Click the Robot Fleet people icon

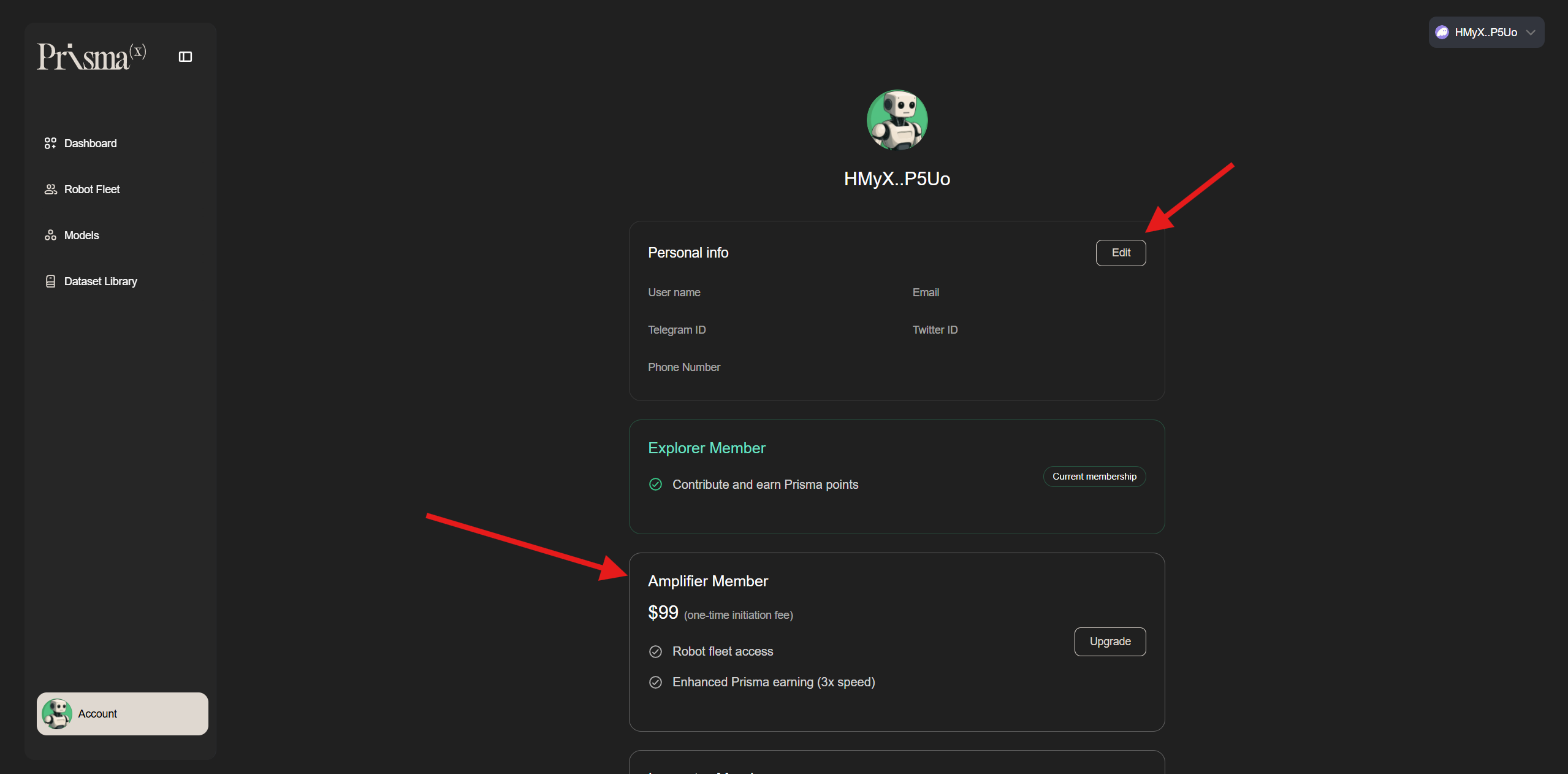pyautogui.click(x=50, y=189)
